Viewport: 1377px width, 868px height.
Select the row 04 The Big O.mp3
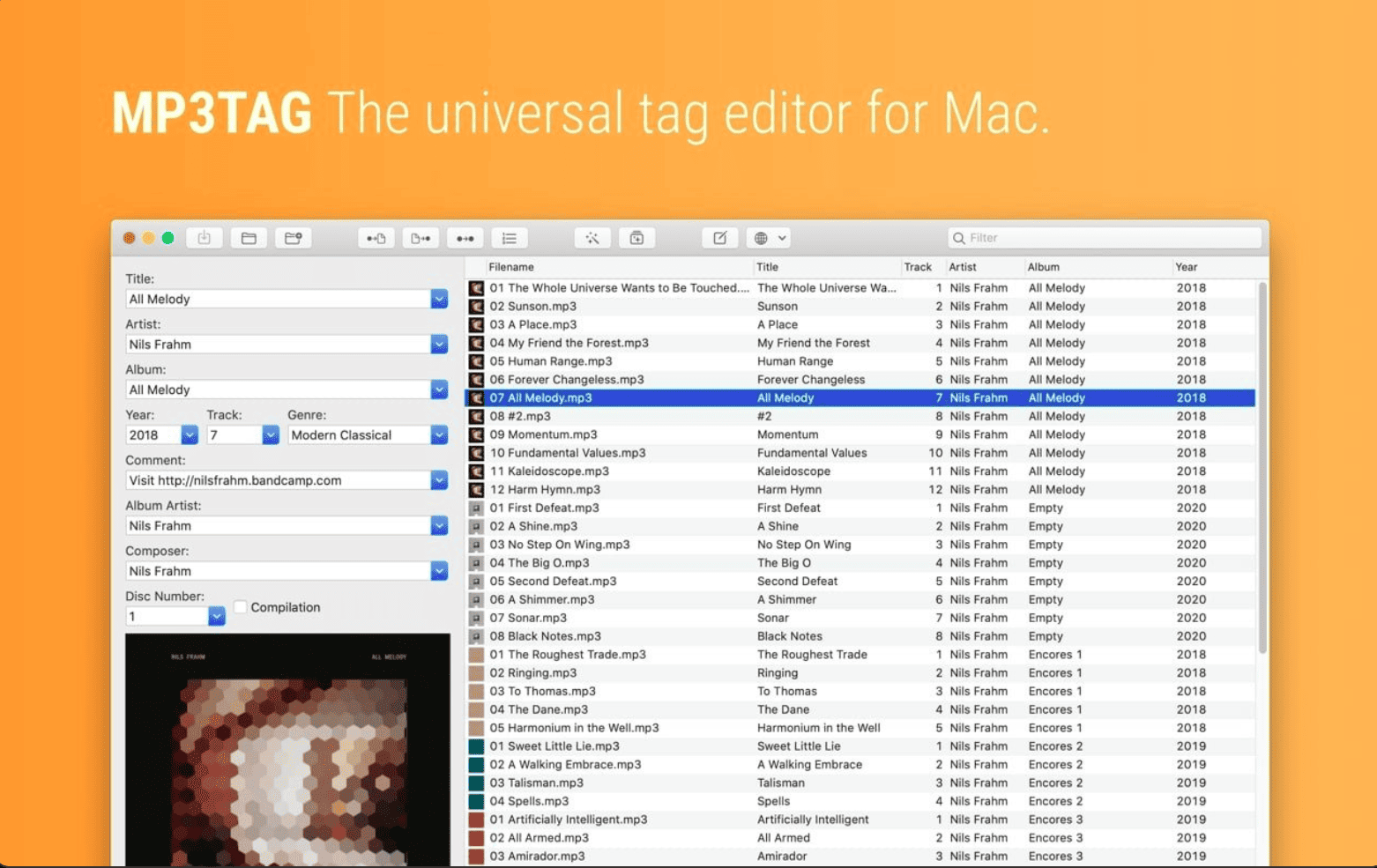point(860,563)
